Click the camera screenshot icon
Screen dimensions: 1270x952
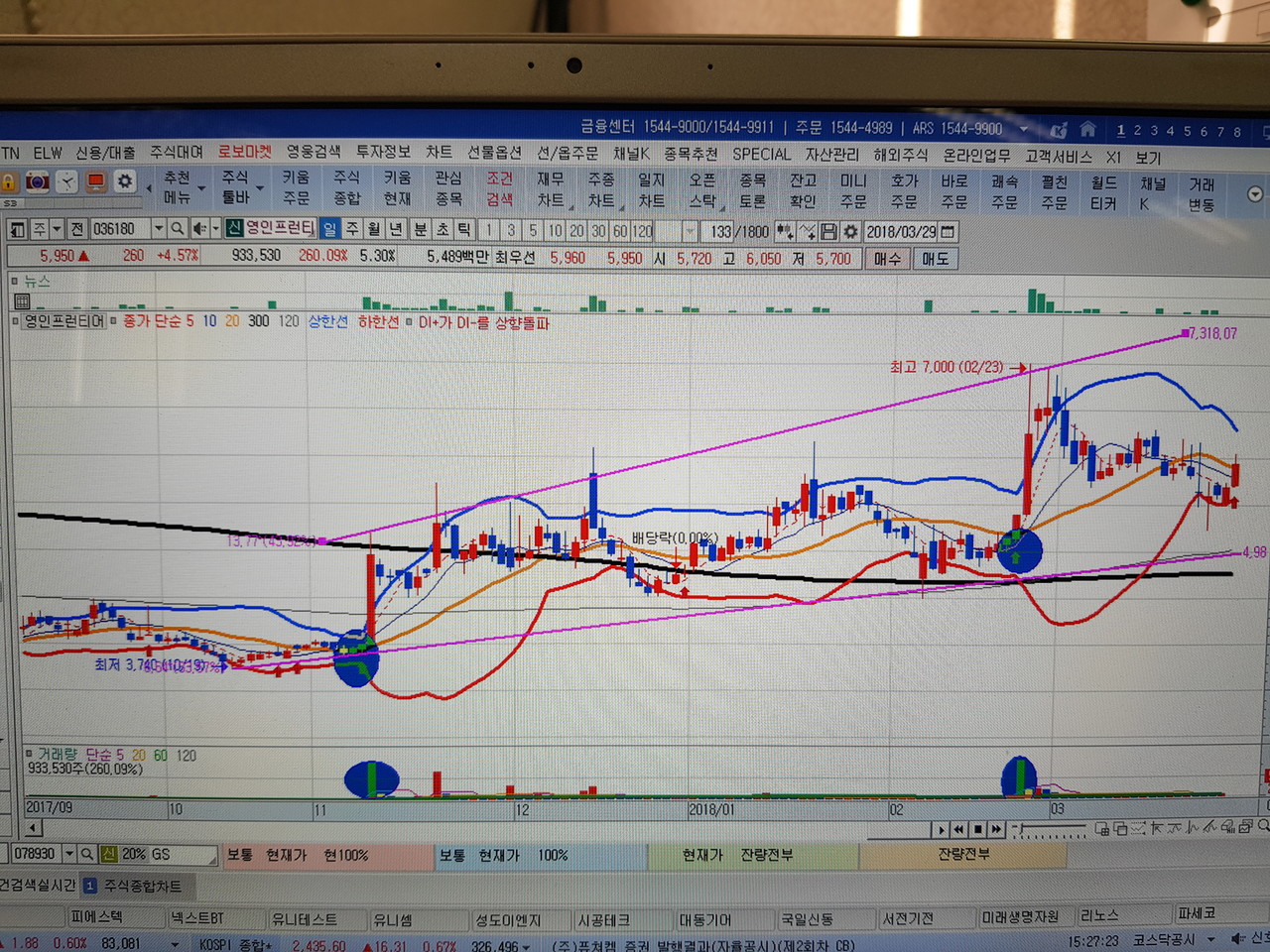click(x=38, y=182)
